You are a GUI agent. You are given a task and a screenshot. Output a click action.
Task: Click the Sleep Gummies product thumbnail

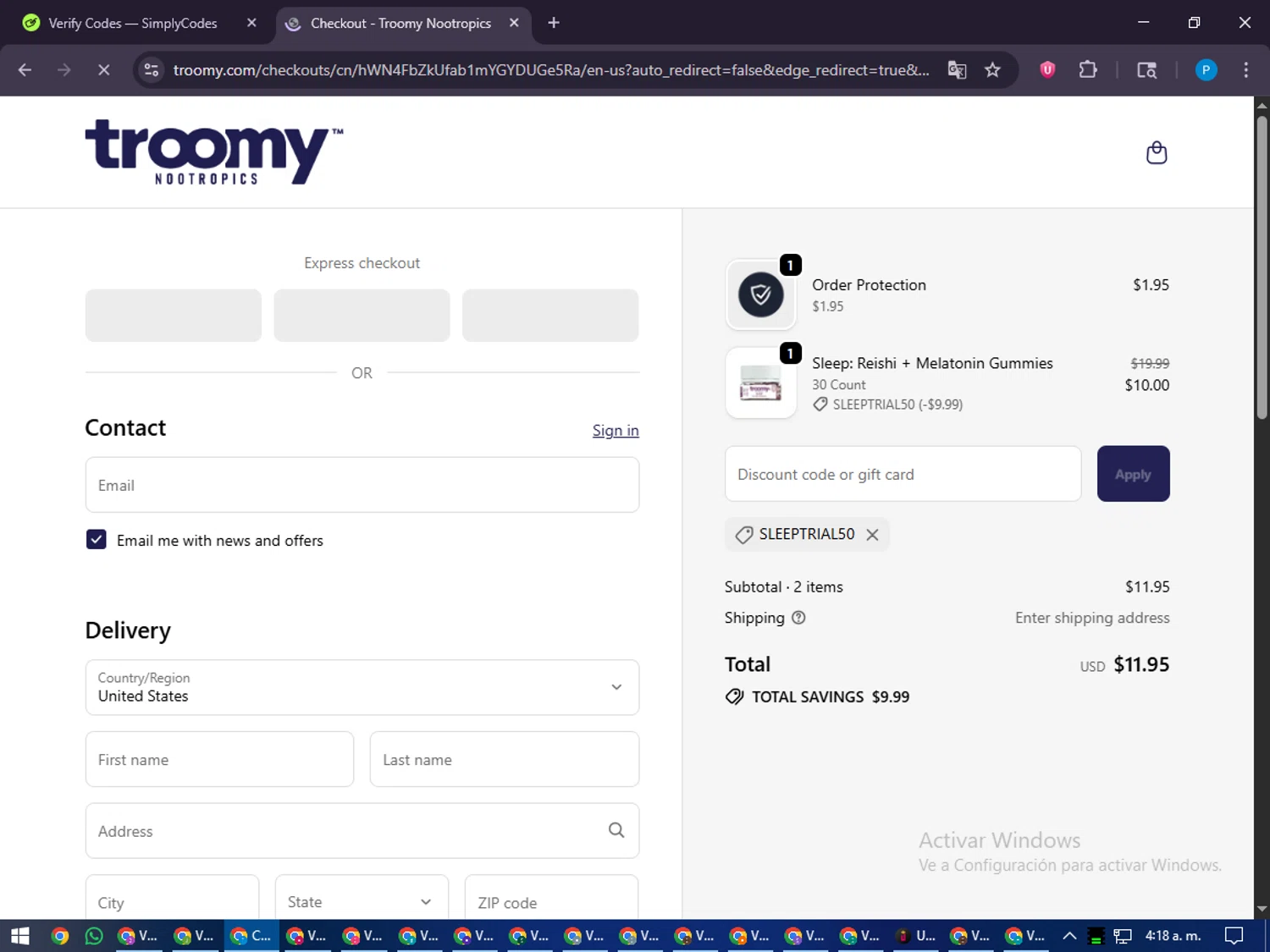760,382
